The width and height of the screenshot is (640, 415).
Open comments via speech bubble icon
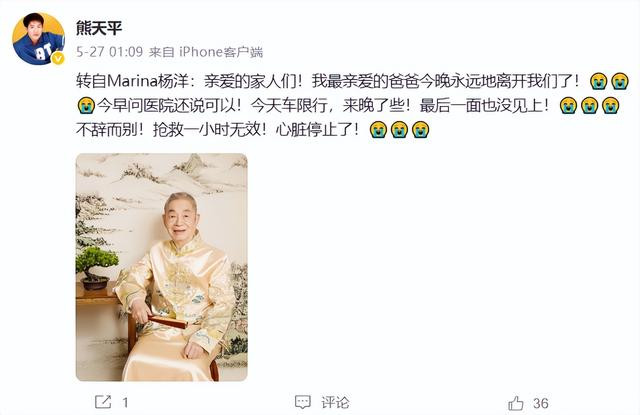pyautogui.click(x=302, y=402)
